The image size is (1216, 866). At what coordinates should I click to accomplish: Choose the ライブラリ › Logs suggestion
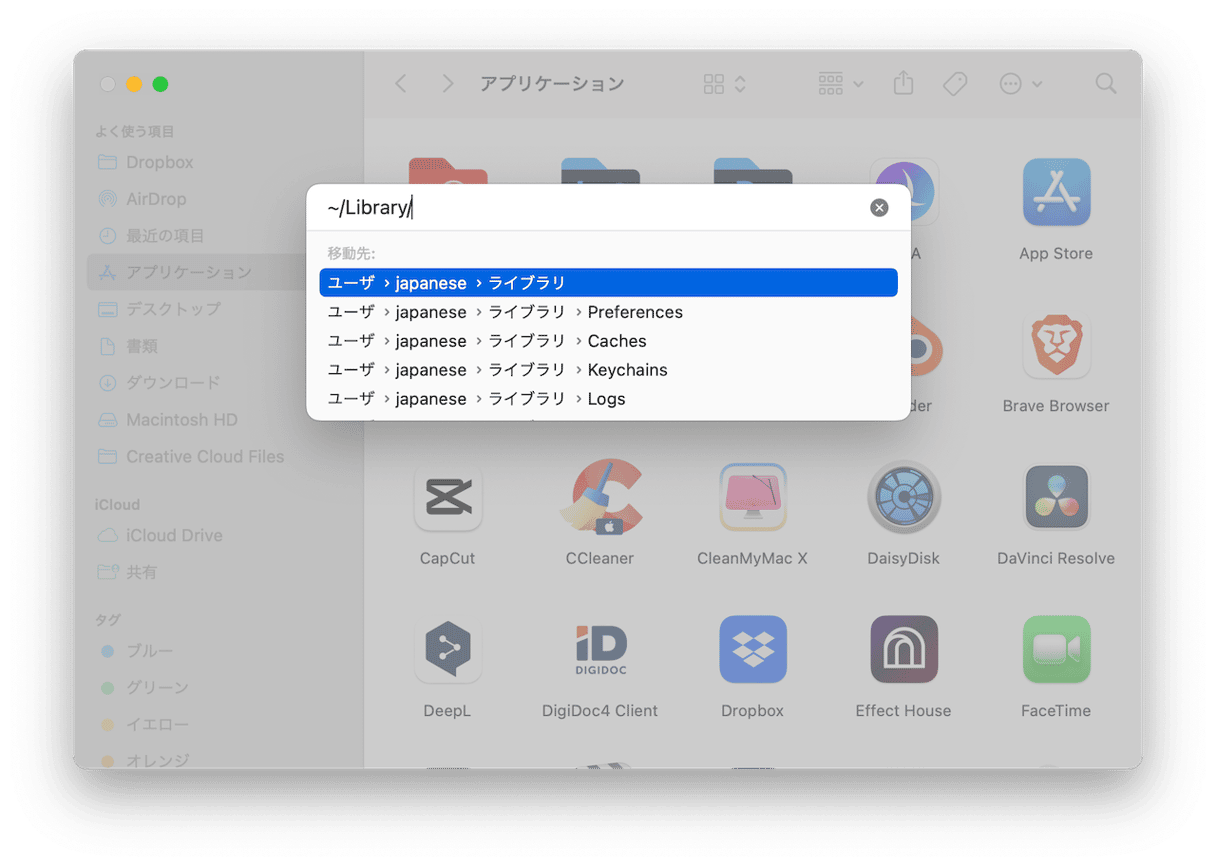pyautogui.click(x=608, y=399)
